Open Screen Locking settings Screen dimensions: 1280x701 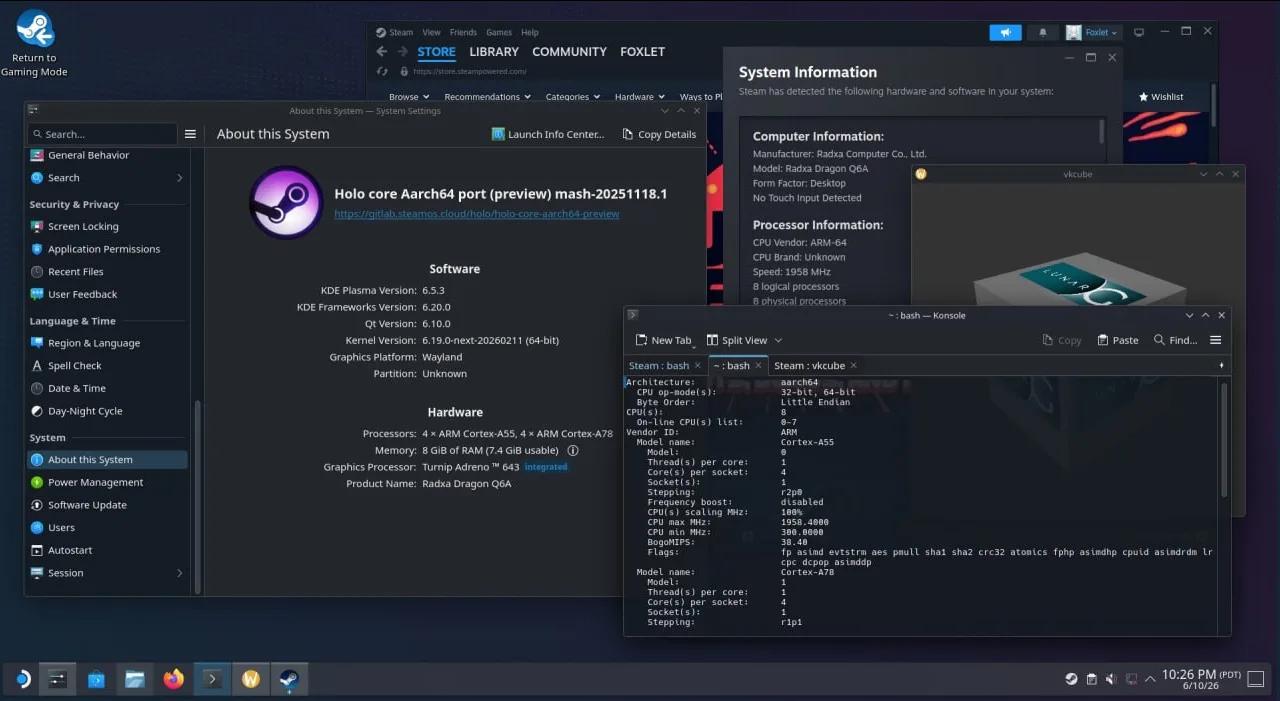[x=107, y=227]
